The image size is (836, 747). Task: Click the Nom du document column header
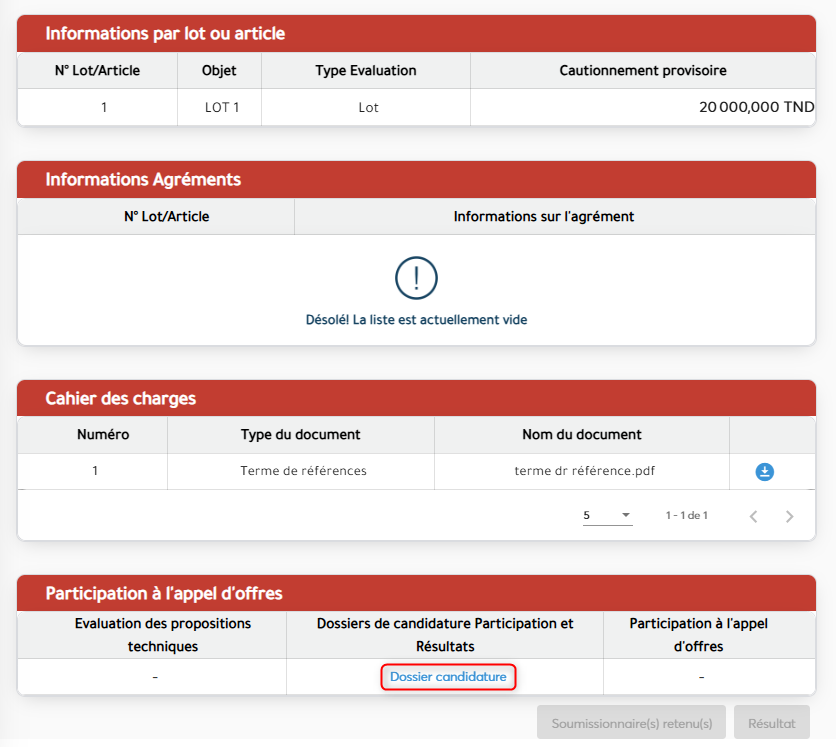click(x=582, y=435)
